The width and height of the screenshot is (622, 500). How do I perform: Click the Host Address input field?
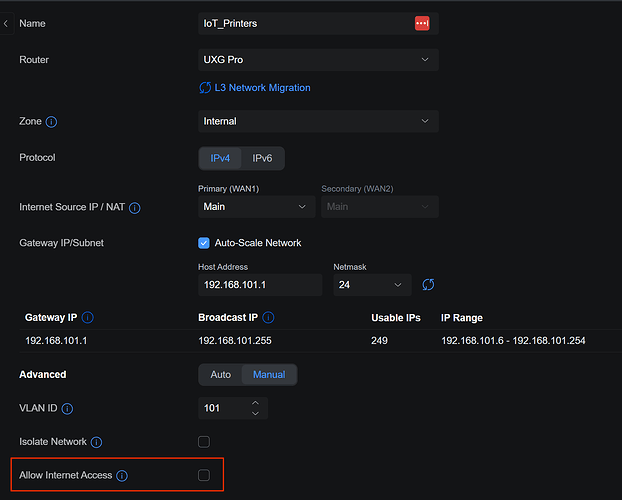click(x=259, y=285)
